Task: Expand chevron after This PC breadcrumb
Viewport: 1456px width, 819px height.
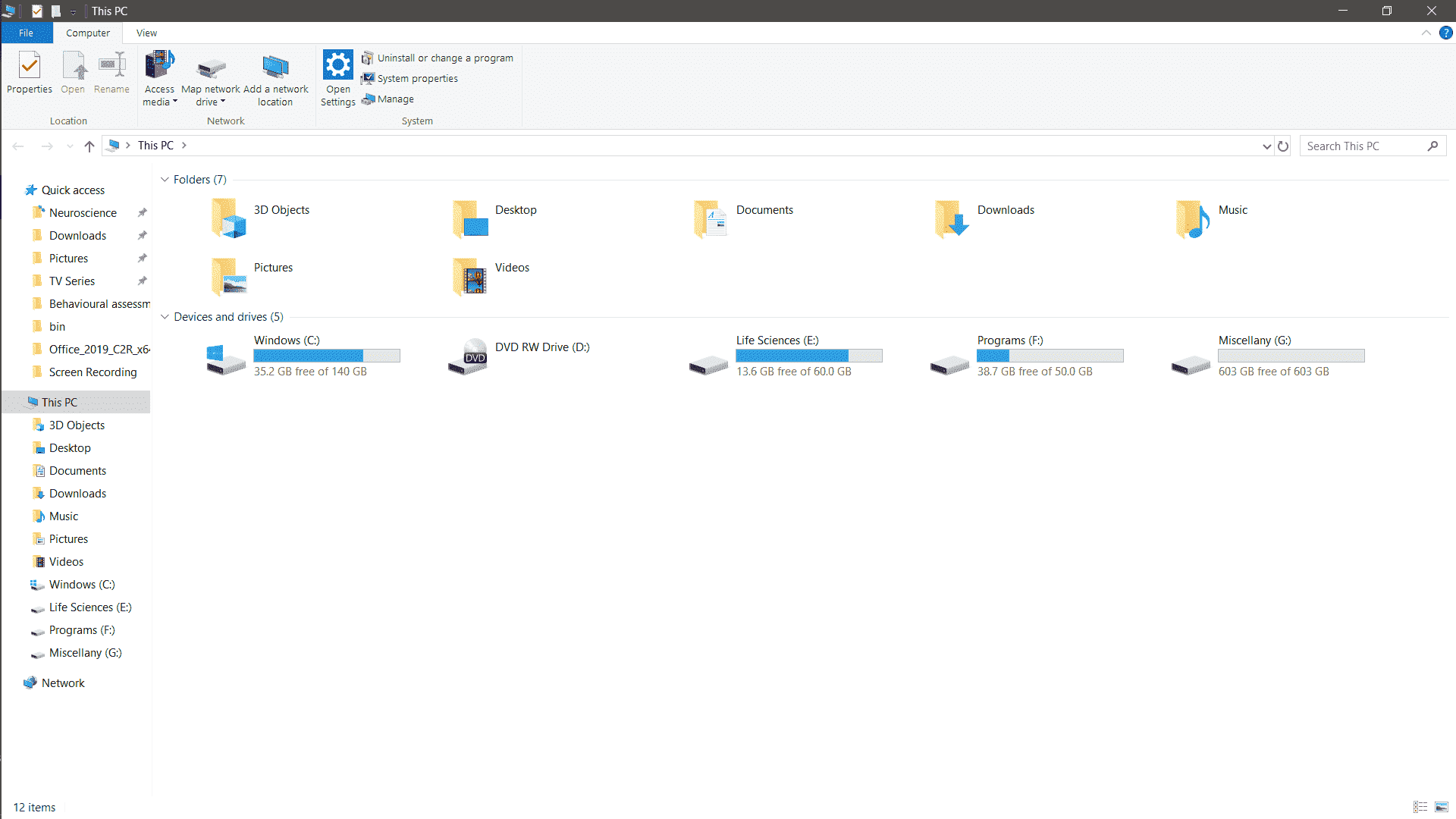Action: (x=184, y=146)
